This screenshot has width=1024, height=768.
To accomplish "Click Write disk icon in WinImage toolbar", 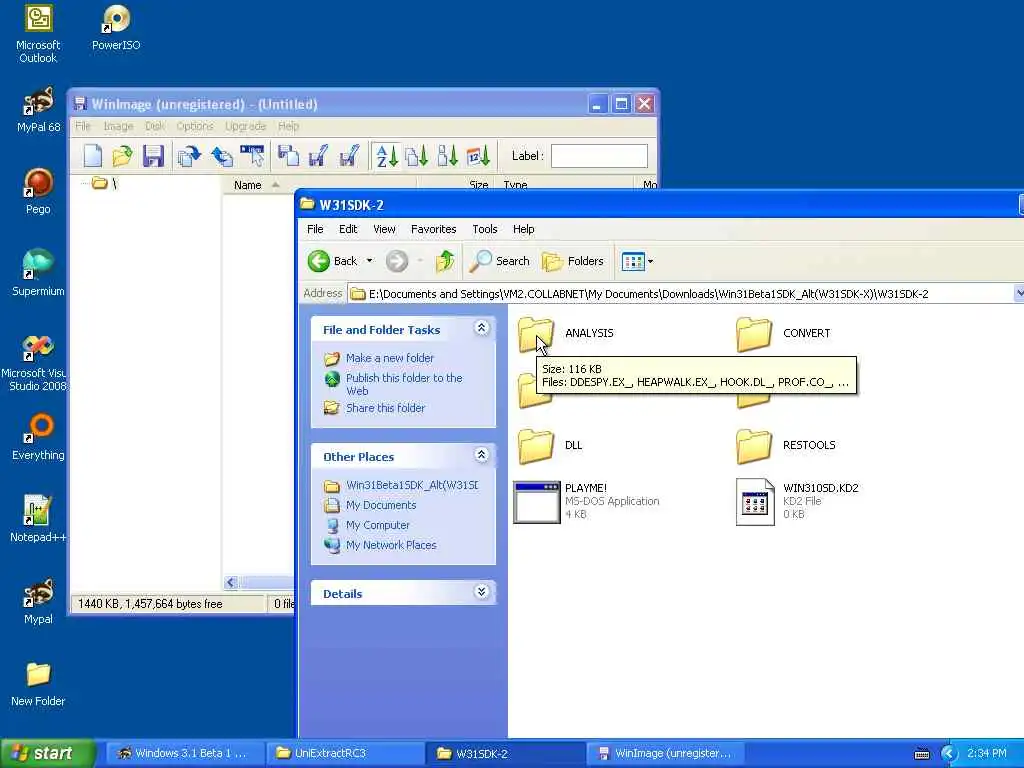I will click(x=221, y=156).
